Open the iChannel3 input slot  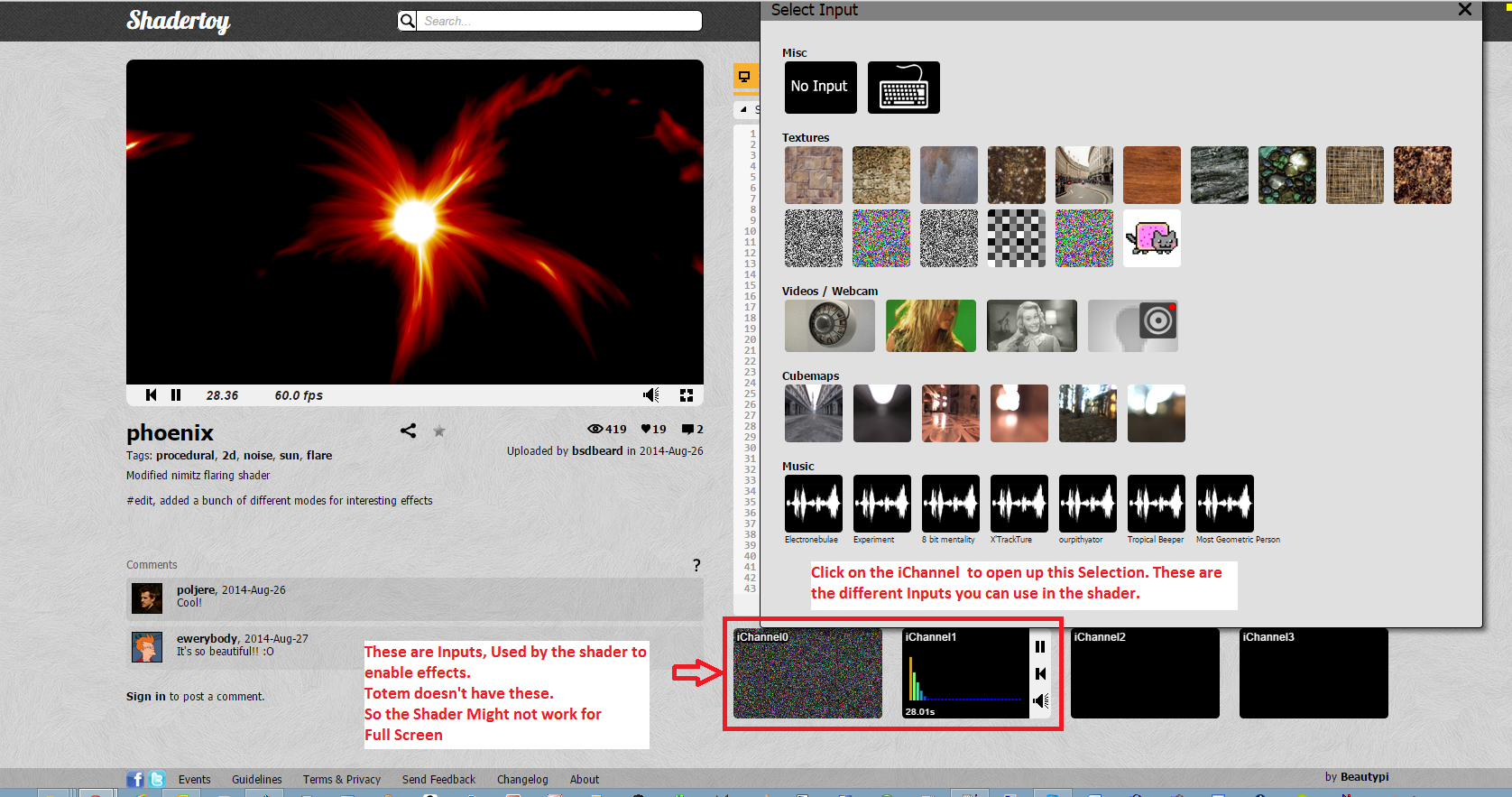[x=1313, y=673]
